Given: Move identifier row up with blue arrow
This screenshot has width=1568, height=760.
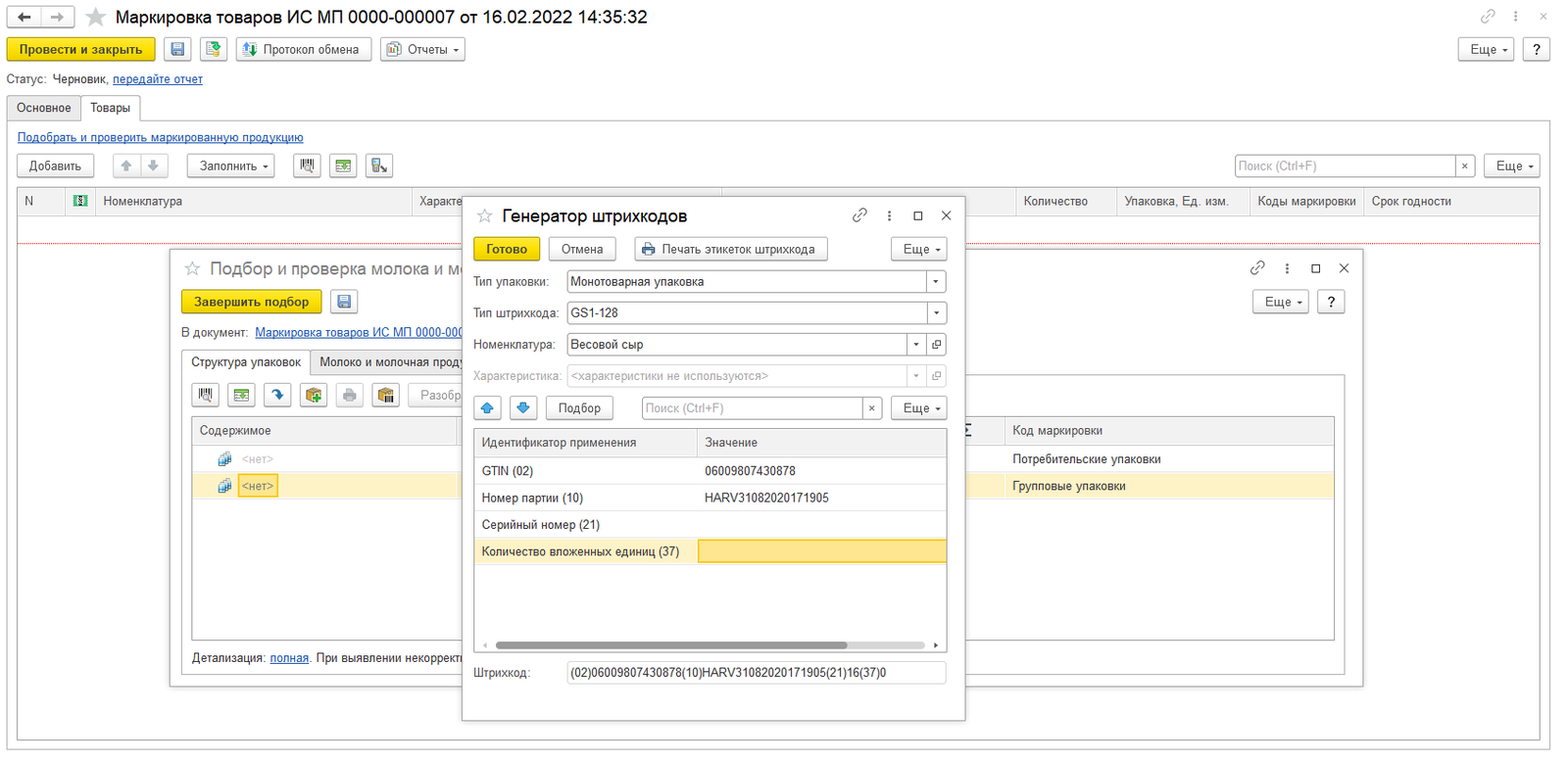Looking at the screenshot, I should point(487,407).
